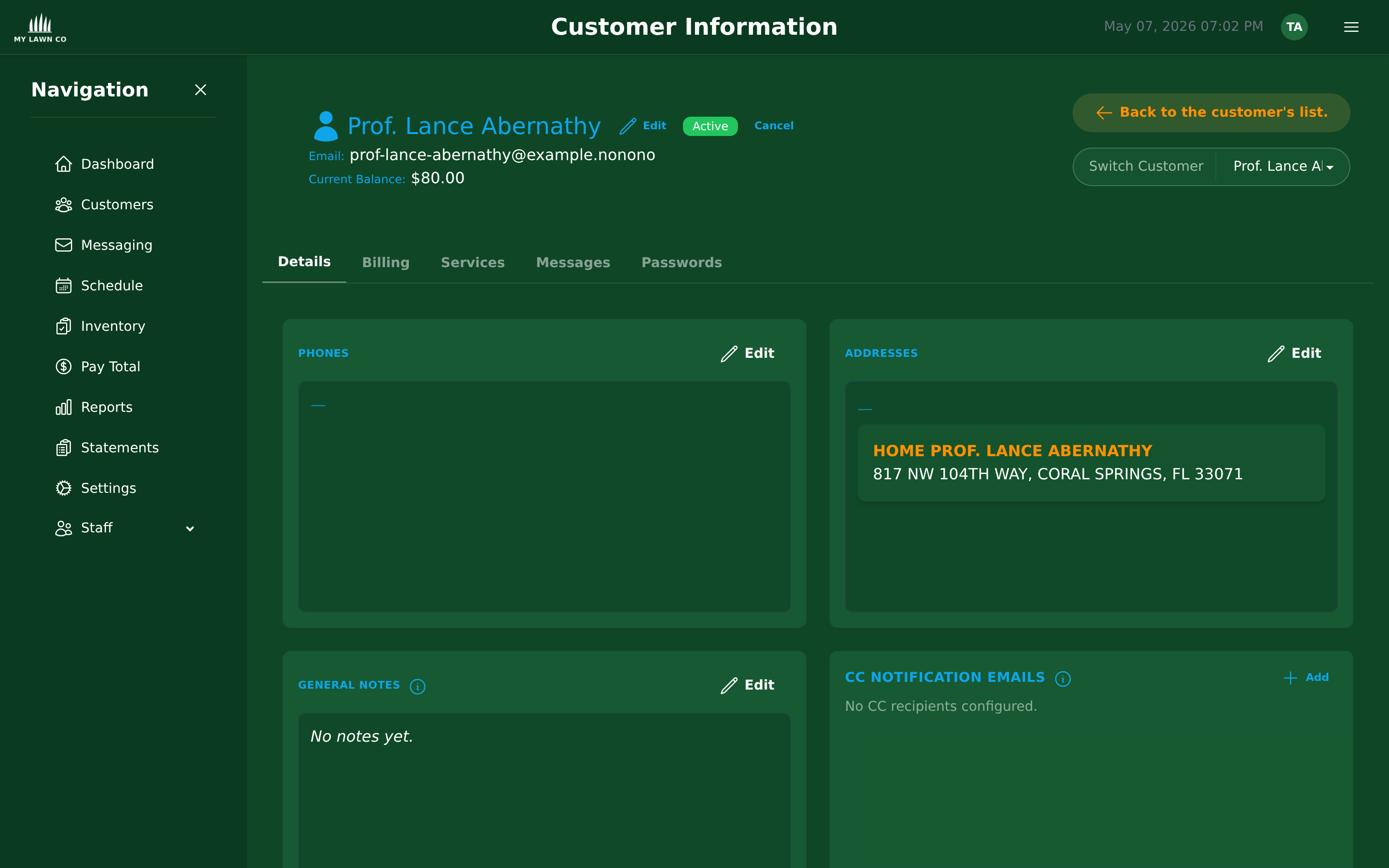Open the Services tab
Viewport: 1389px width, 868px height.
pyautogui.click(x=472, y=262)
